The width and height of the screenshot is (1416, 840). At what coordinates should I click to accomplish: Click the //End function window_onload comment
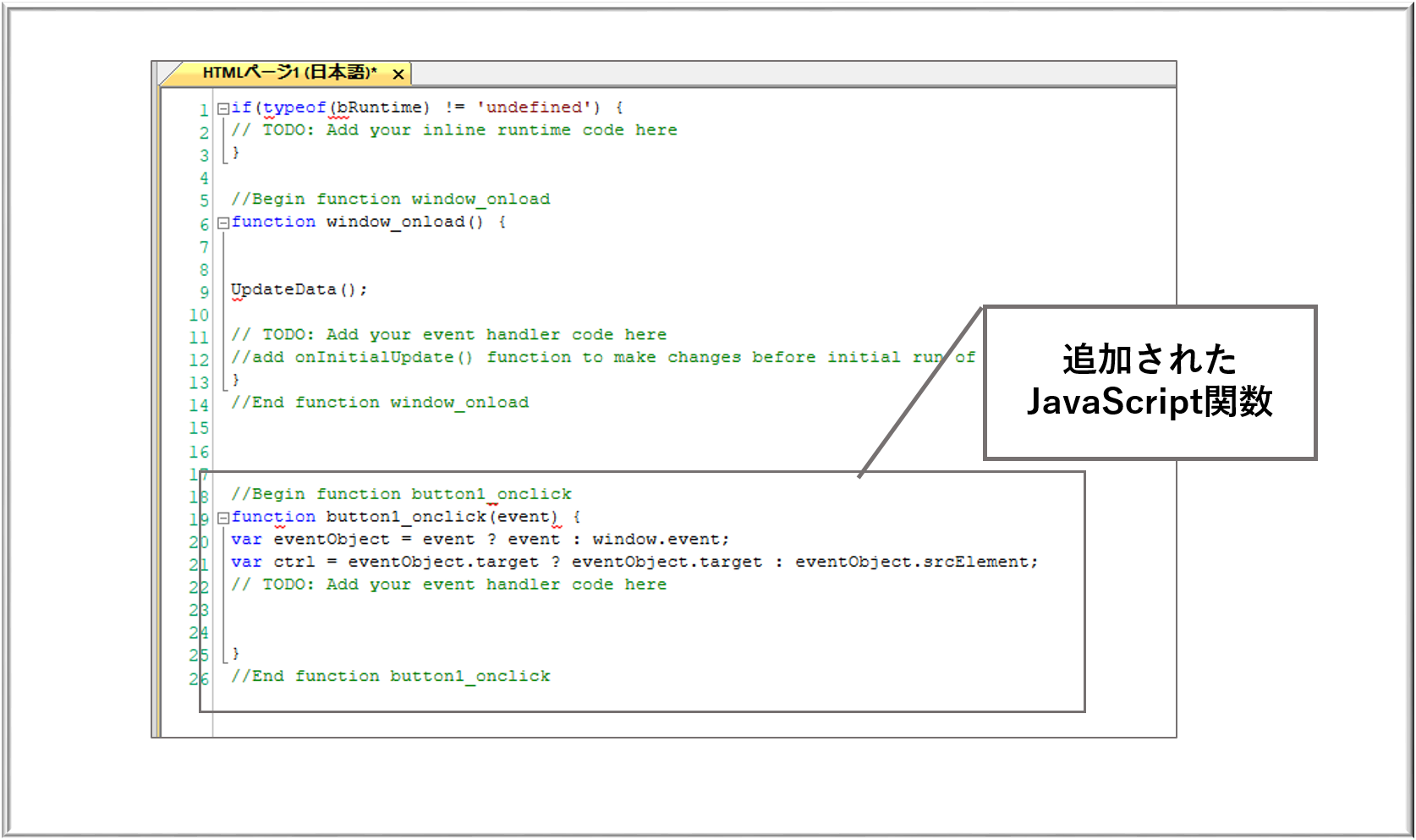[380, 403]
